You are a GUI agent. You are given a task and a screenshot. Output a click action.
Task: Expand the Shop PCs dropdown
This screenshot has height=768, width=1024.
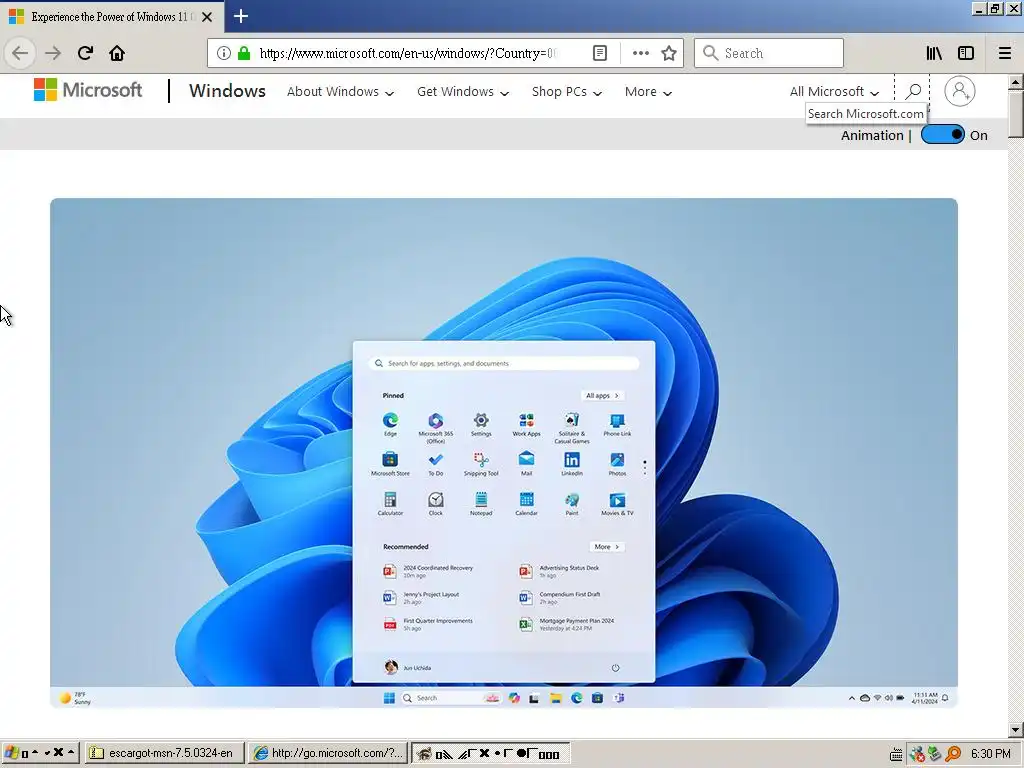[567, 92]
